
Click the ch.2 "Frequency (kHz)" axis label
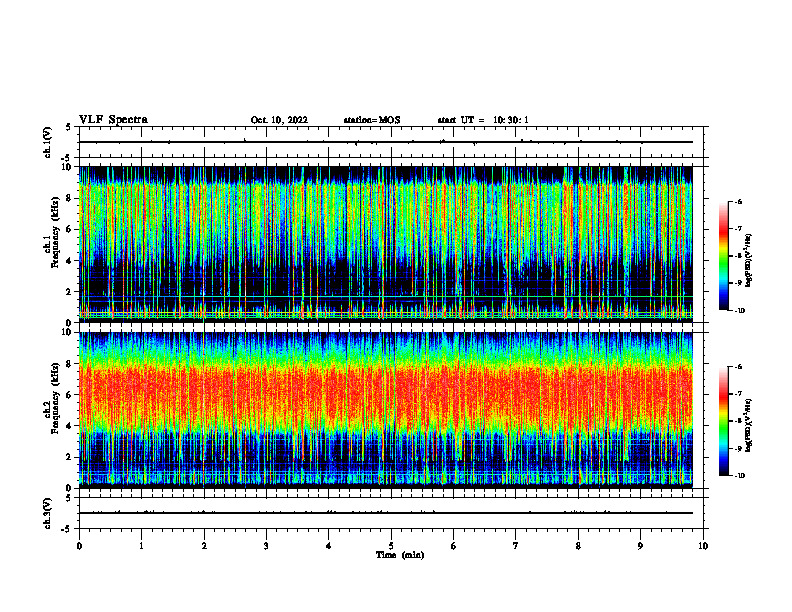click(56, 398)
